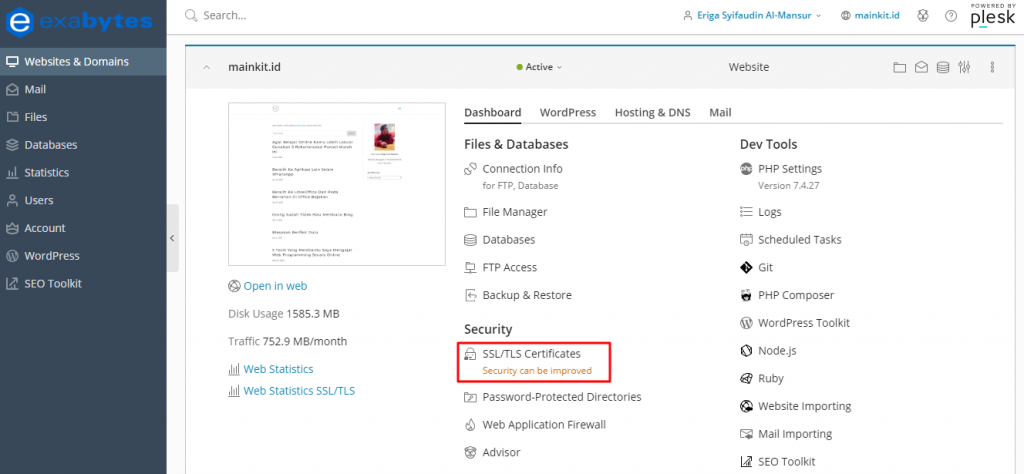1024x474 pixels.
Task: Click the Node.js icon
Action: 746,351
